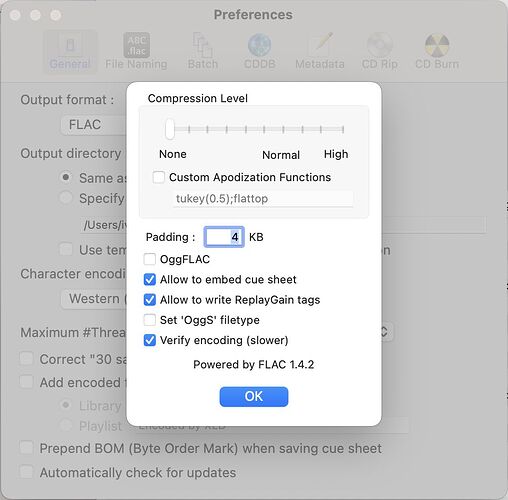Open the File Naming preferences icon
508x500 pixels.
click(x=136, y=45)
